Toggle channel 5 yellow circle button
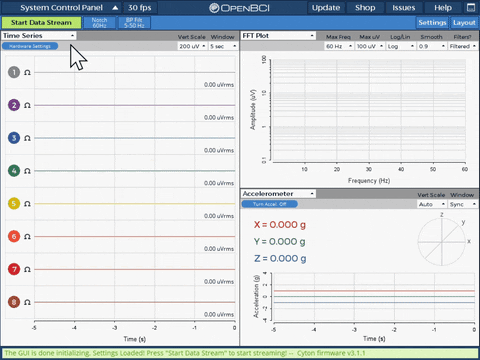Screen dimensions: 480x360 coord(14,204)
